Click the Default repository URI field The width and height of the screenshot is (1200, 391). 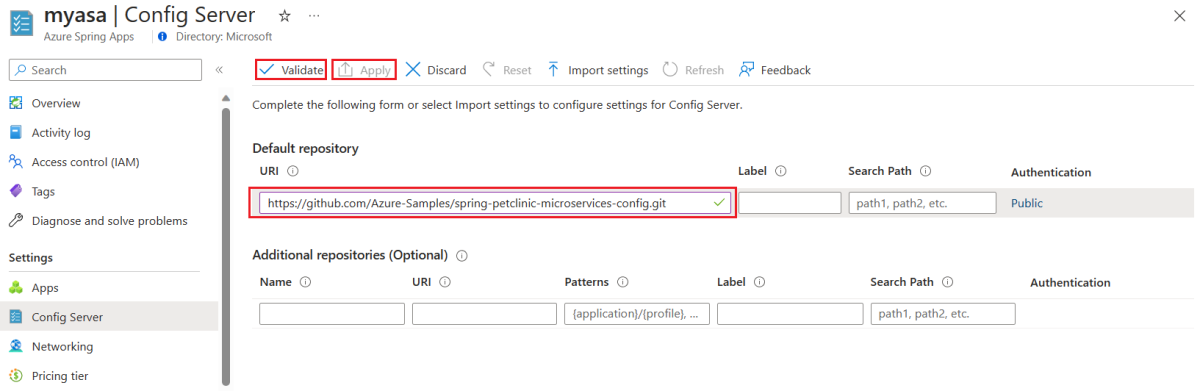point(495,203)
